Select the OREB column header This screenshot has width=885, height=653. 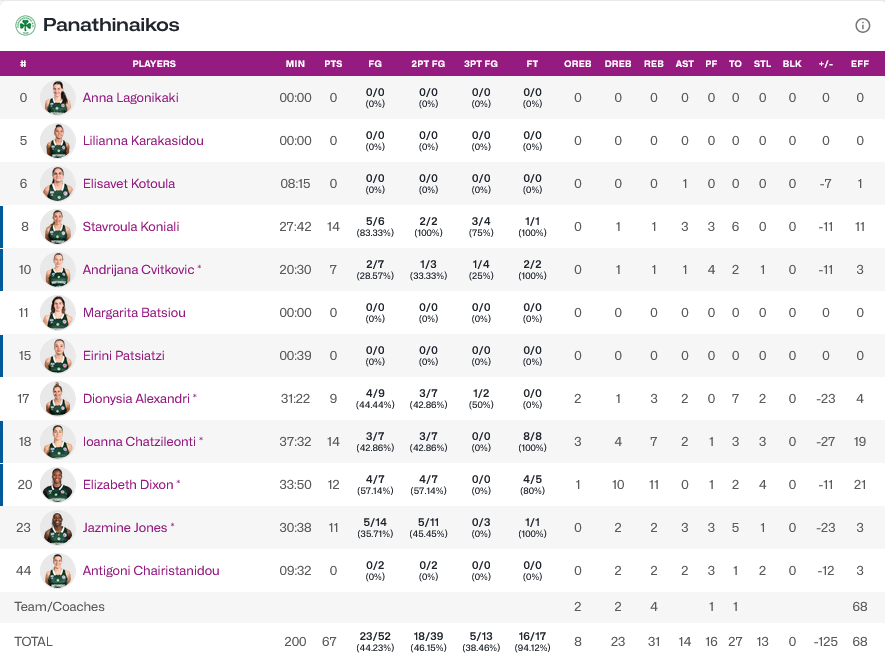(577, 64)
